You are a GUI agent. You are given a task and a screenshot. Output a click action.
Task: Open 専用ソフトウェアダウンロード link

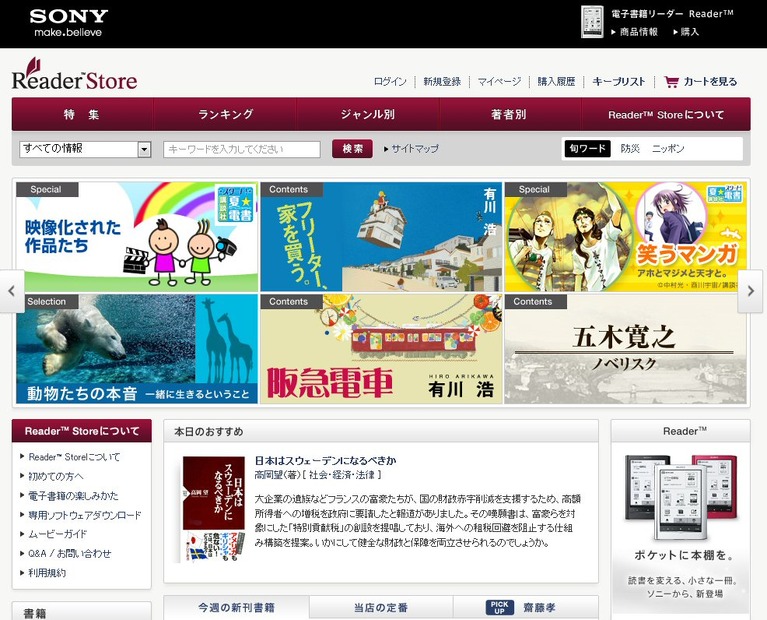click(85, 515)
